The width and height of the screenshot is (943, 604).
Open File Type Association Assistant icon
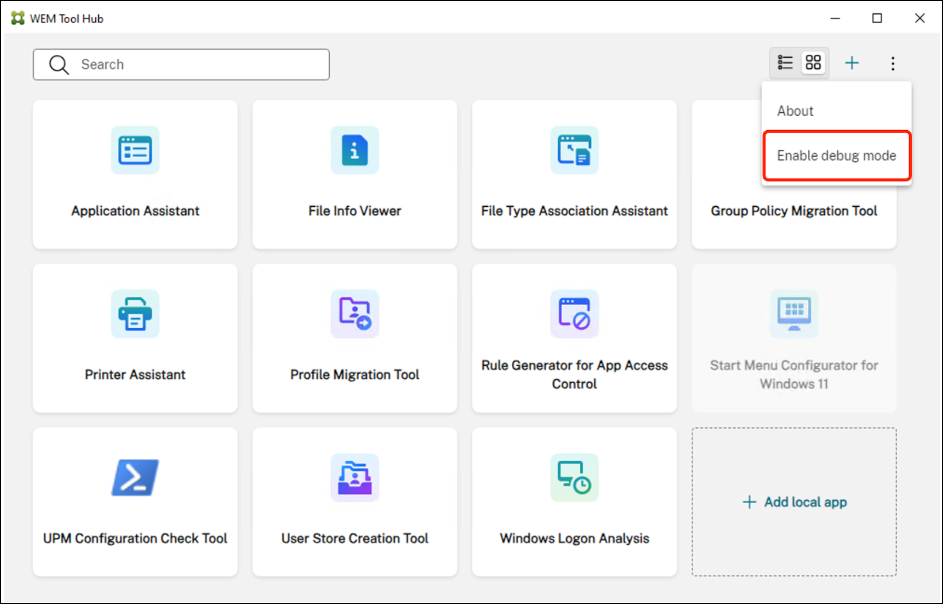[574, 150]
